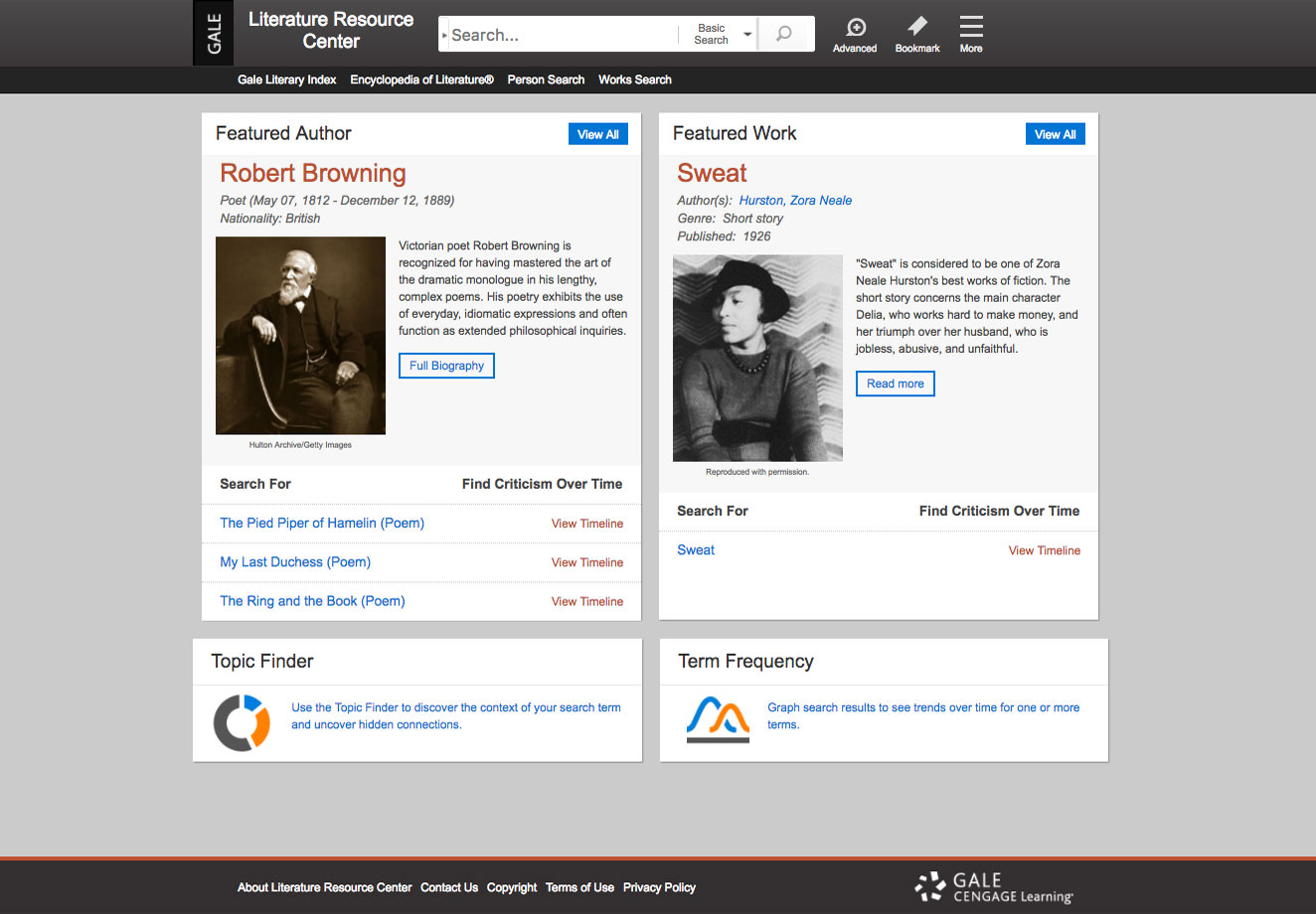Open Terms of Use footer link
This screenshot has height=914, width=1316.
click(x=579, y=887)
